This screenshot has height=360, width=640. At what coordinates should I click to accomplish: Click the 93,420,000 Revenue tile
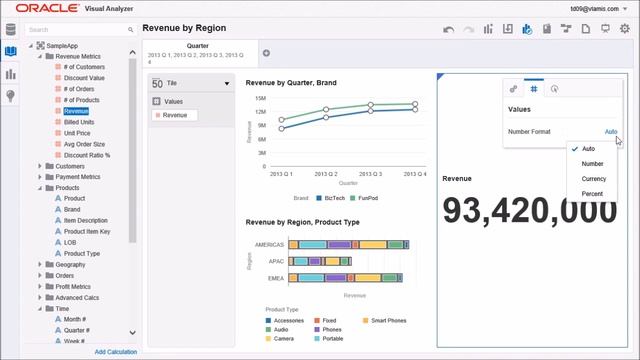(x=529, y=210)
